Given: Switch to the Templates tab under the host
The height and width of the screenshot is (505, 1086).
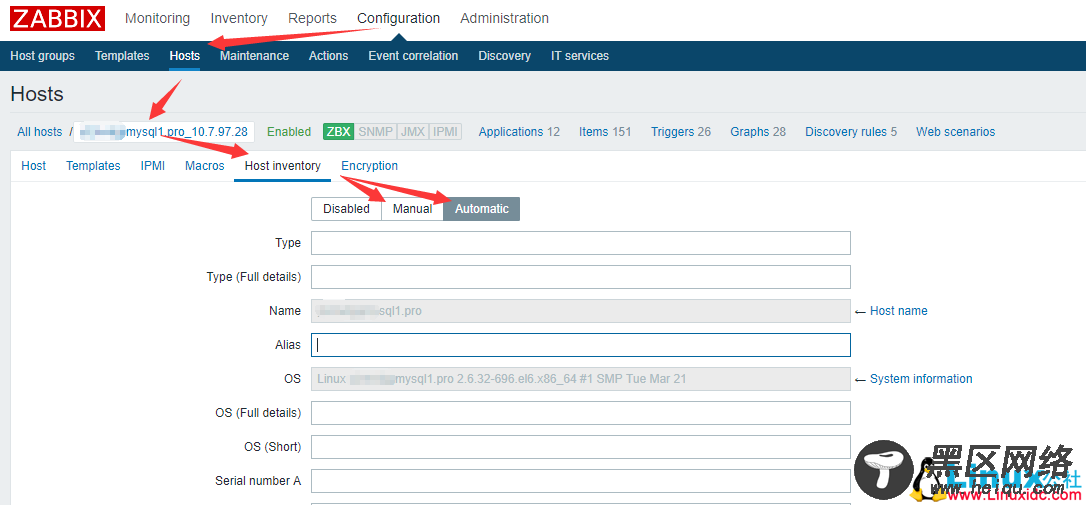Looking at the screenshot, I should [x=93, y=166].
